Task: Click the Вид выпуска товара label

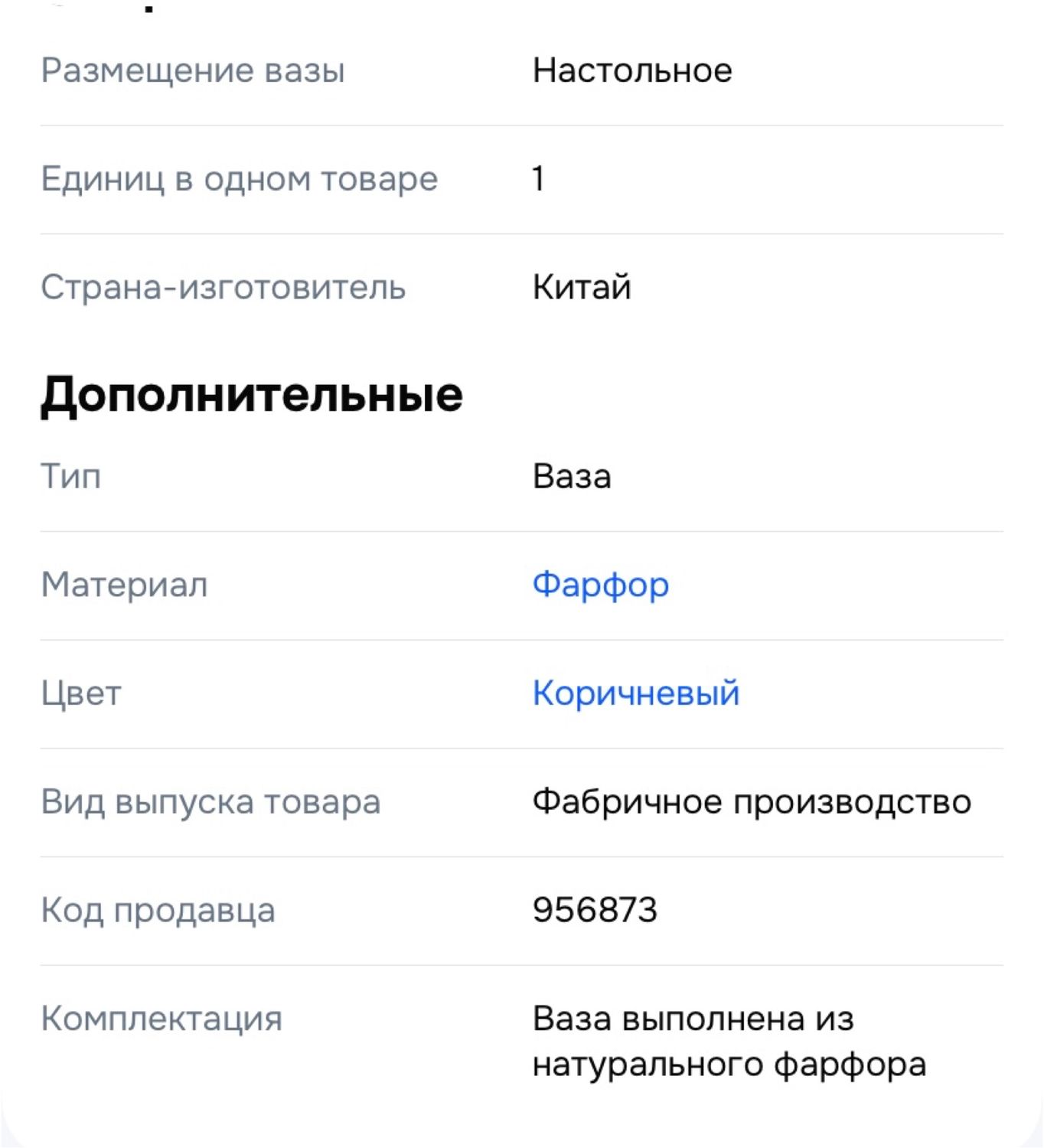Action: pos(210,802)
